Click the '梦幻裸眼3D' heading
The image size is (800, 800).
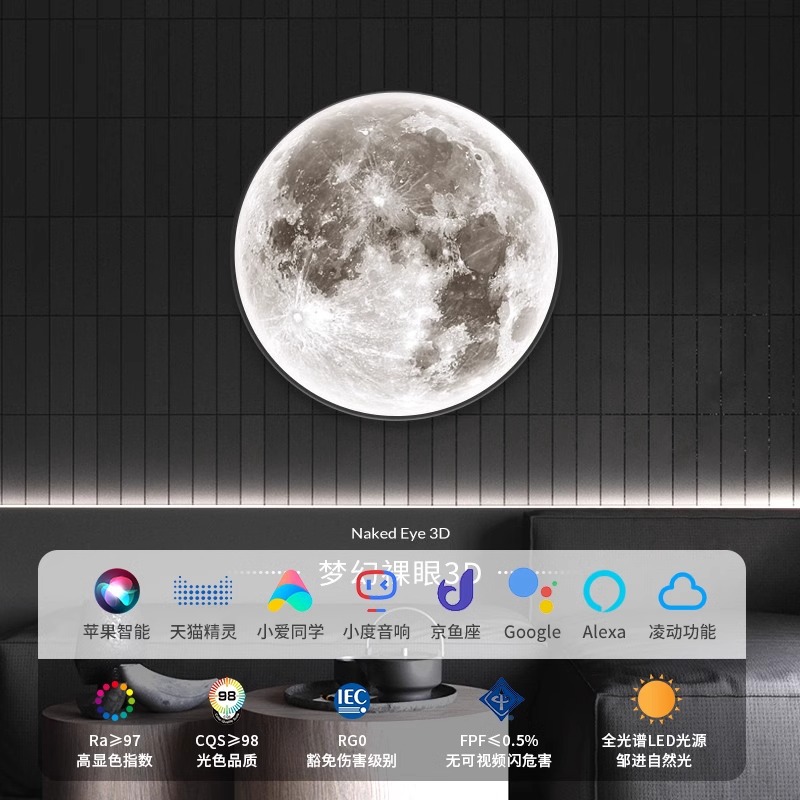click(x=399, y=572)
